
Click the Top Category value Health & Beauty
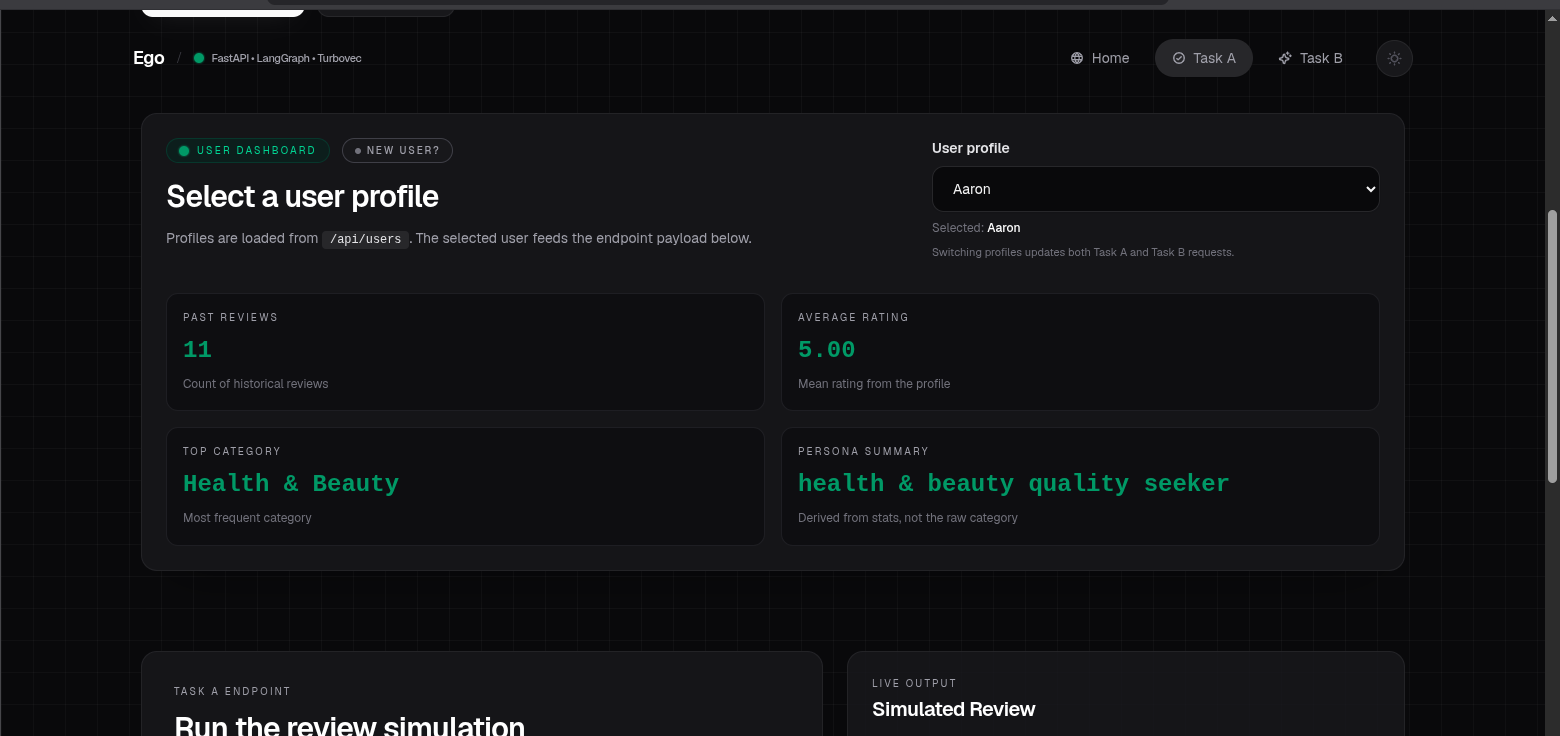point(291,484)
